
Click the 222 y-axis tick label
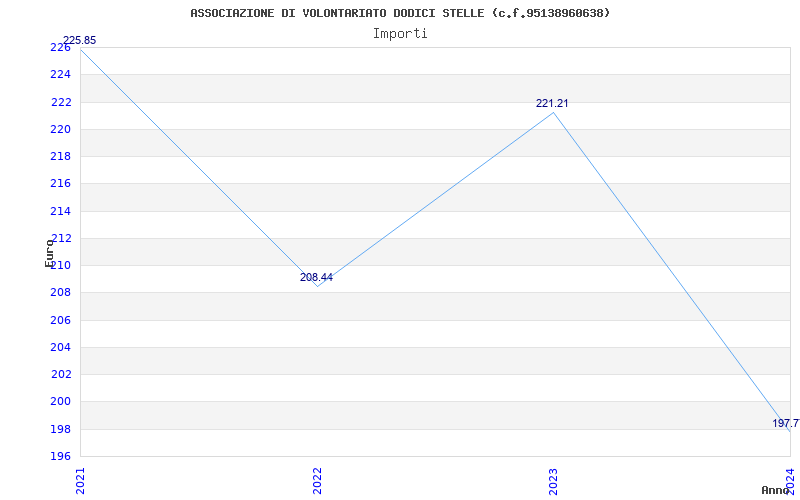pyautogui.click(x=61, y=103)
